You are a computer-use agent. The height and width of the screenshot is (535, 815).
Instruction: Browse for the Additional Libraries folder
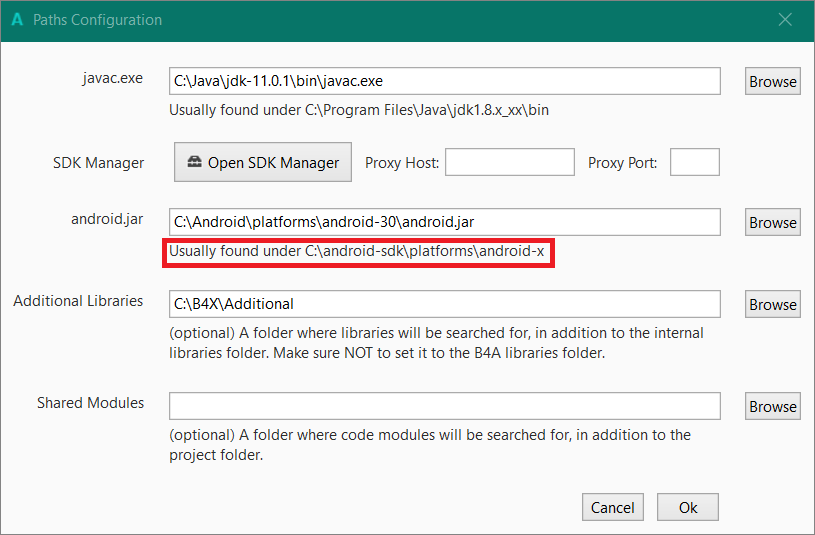coord(772,305)
